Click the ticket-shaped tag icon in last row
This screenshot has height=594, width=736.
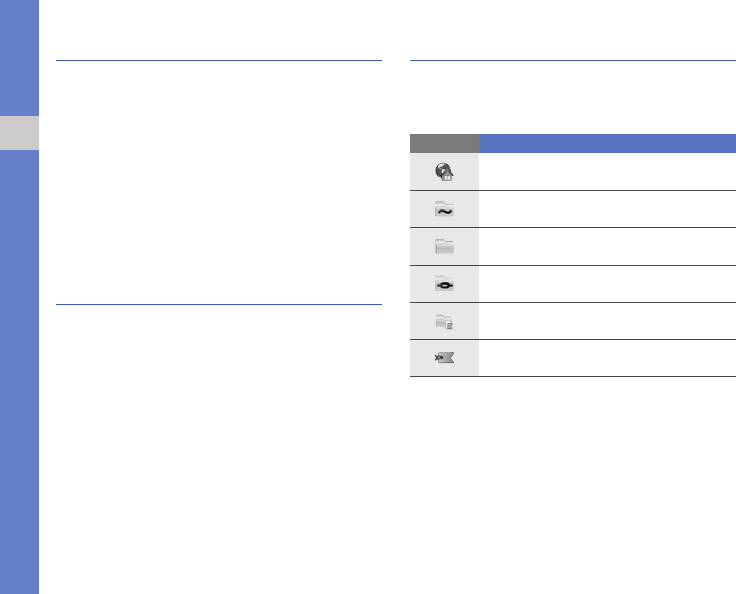click(x=444, y=358)
